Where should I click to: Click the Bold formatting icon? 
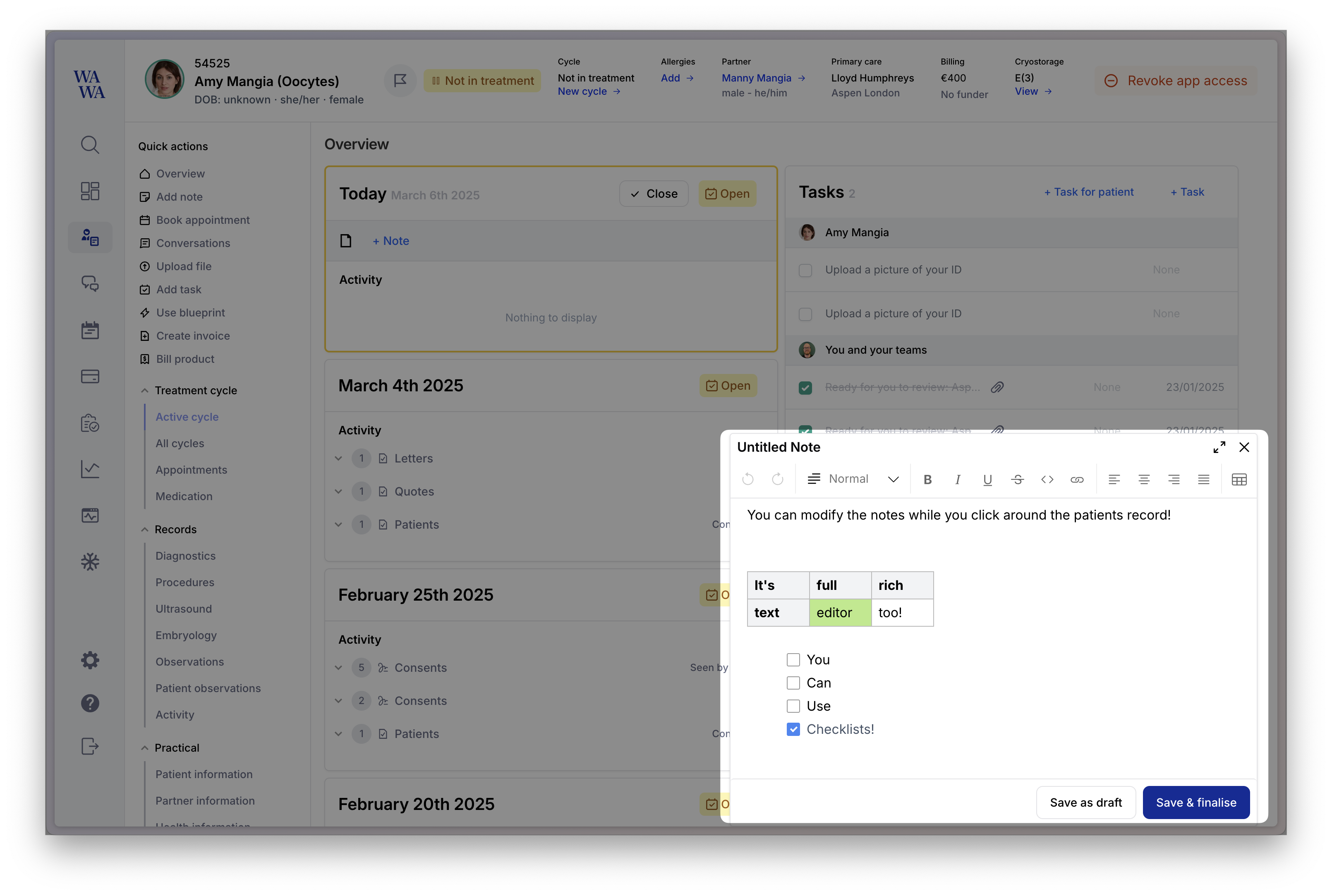click(927, 479)
